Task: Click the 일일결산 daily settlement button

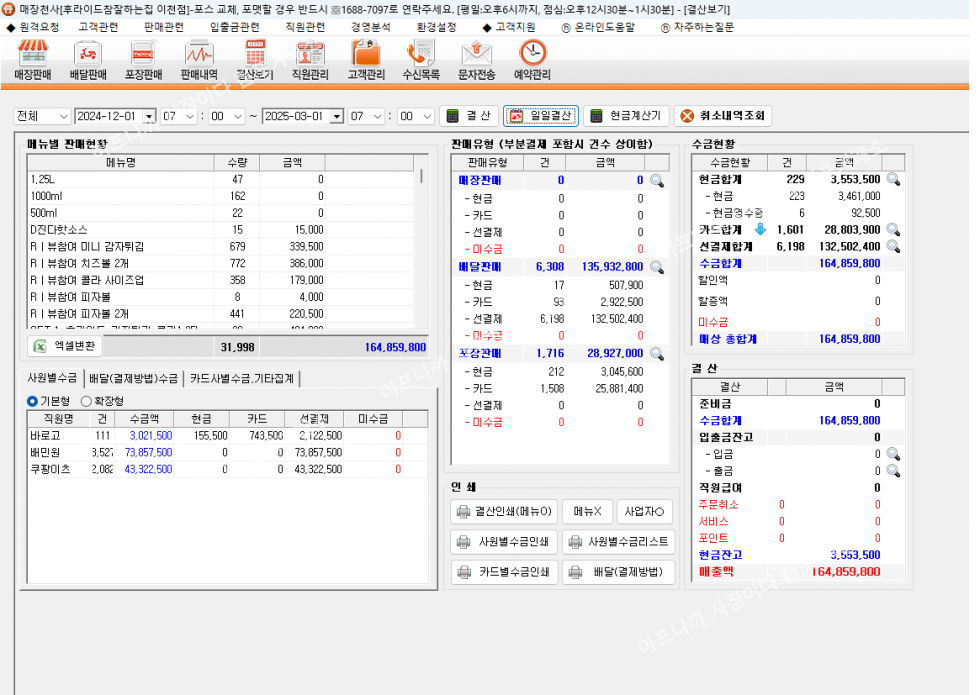Action: [540, 116]
